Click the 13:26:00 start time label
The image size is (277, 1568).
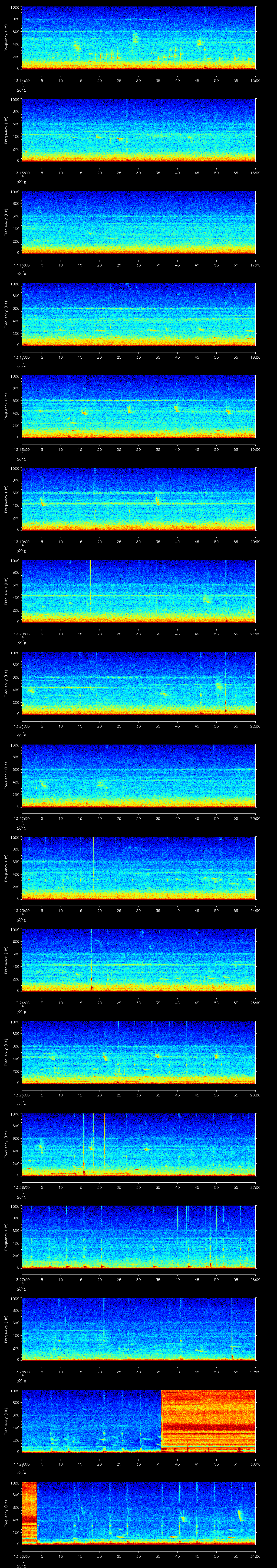21,1187
